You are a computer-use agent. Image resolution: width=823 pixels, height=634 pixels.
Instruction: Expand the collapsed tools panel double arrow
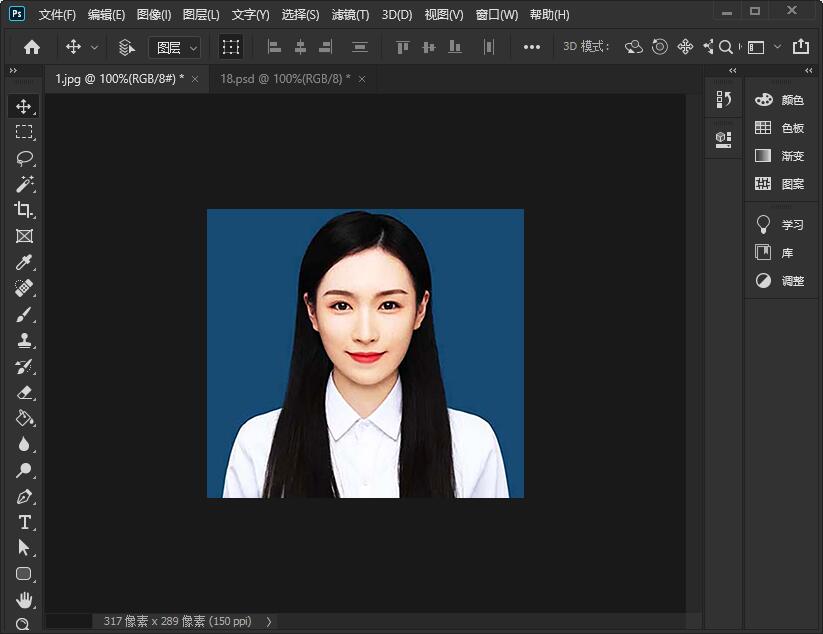click(13, 71)
